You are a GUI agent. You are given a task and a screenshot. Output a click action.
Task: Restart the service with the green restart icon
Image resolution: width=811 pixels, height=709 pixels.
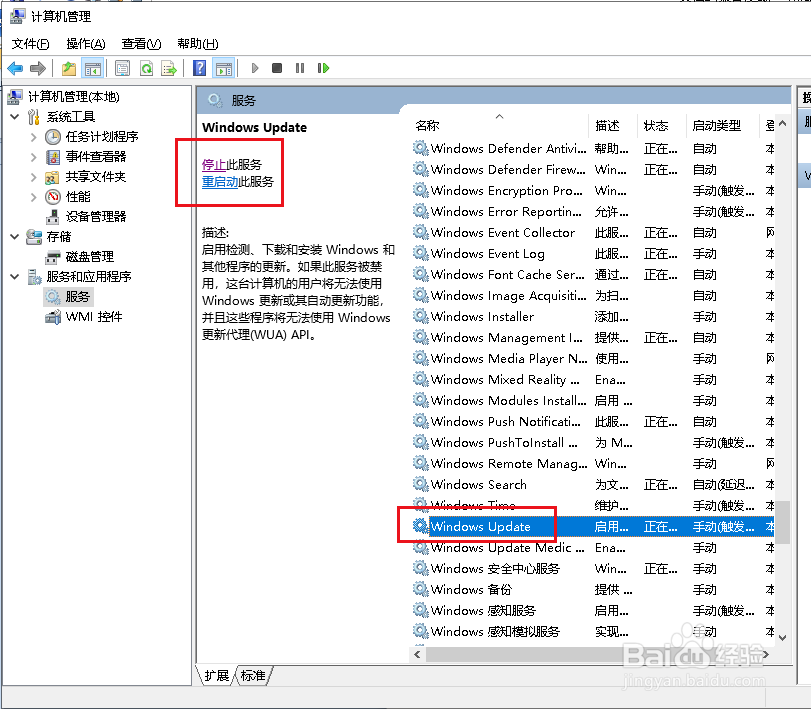point(323,68)
